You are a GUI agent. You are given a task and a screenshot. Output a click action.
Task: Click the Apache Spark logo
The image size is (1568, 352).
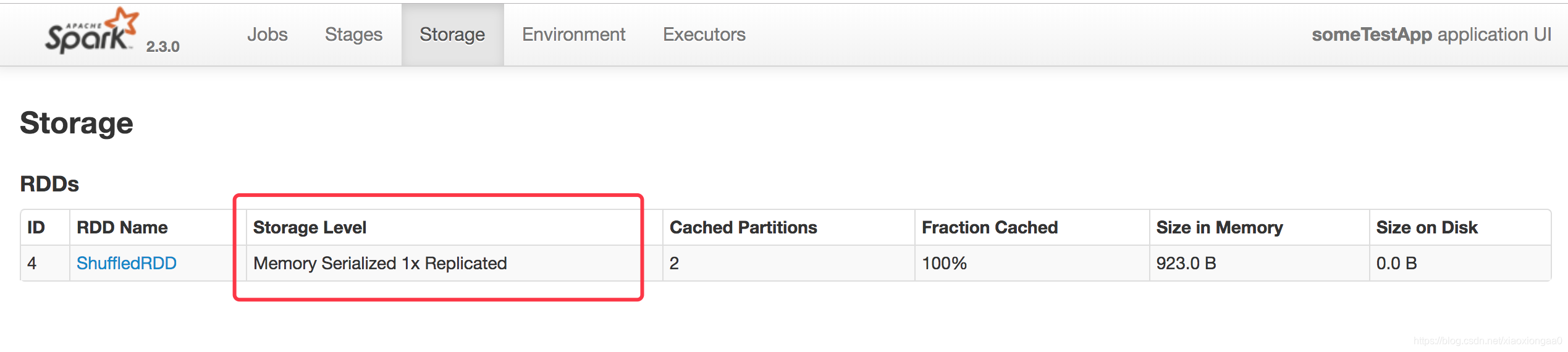(91, 31)
